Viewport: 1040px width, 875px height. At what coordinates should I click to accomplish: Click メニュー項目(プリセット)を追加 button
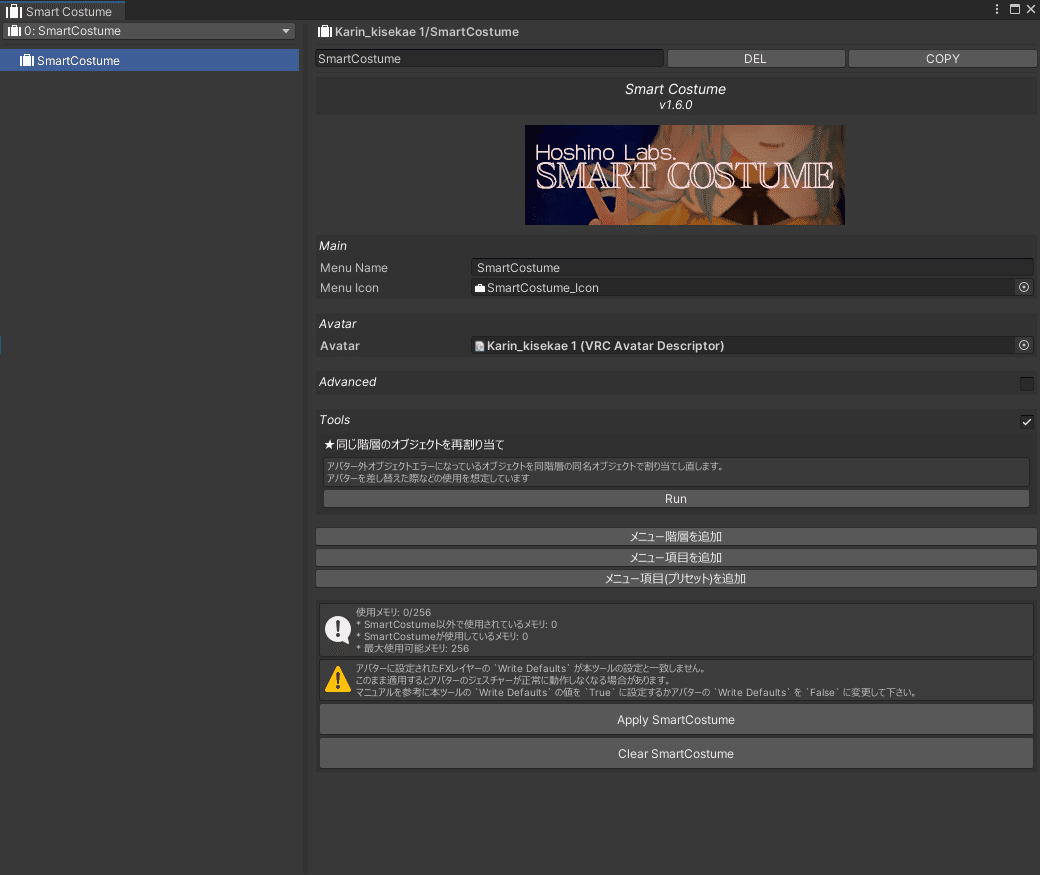[x=676, y=579]
